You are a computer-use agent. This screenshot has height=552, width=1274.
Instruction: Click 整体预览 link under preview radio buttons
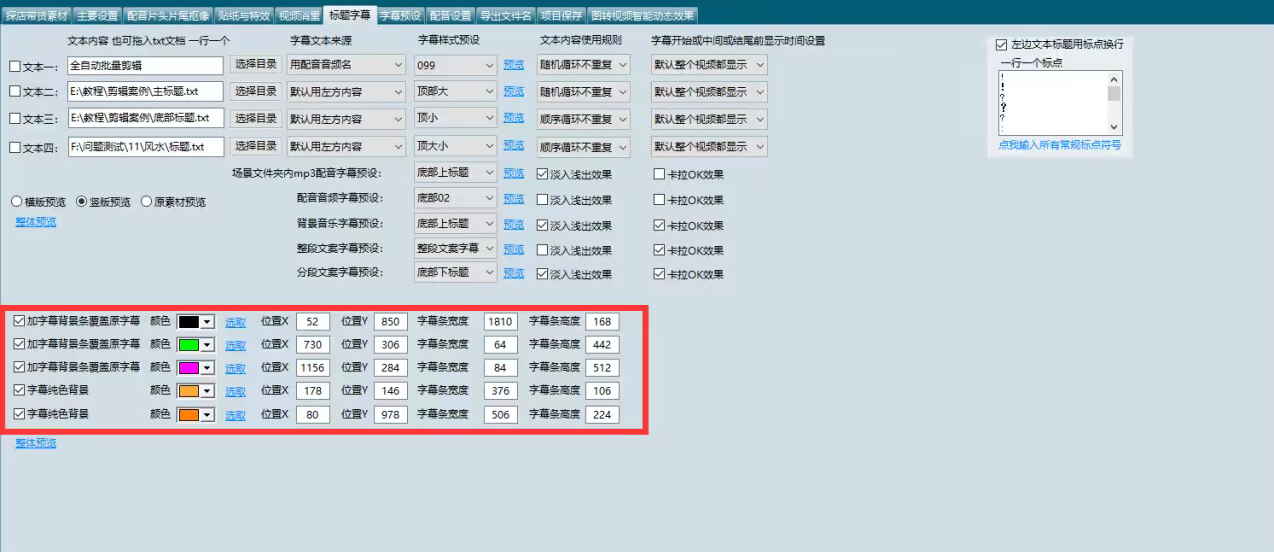(x=36, y=222)
